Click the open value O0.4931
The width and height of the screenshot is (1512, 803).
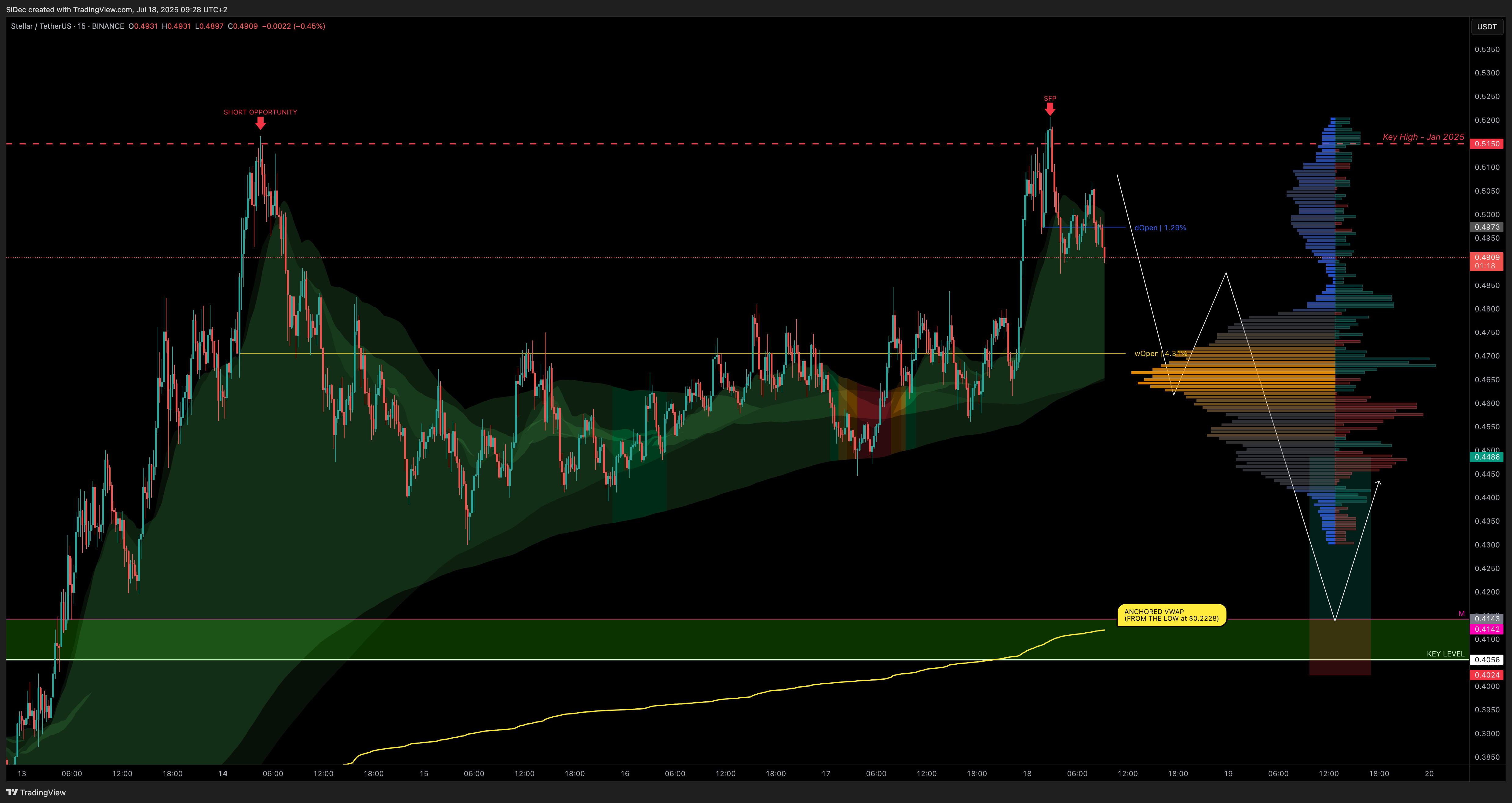(x=143, y=26)
